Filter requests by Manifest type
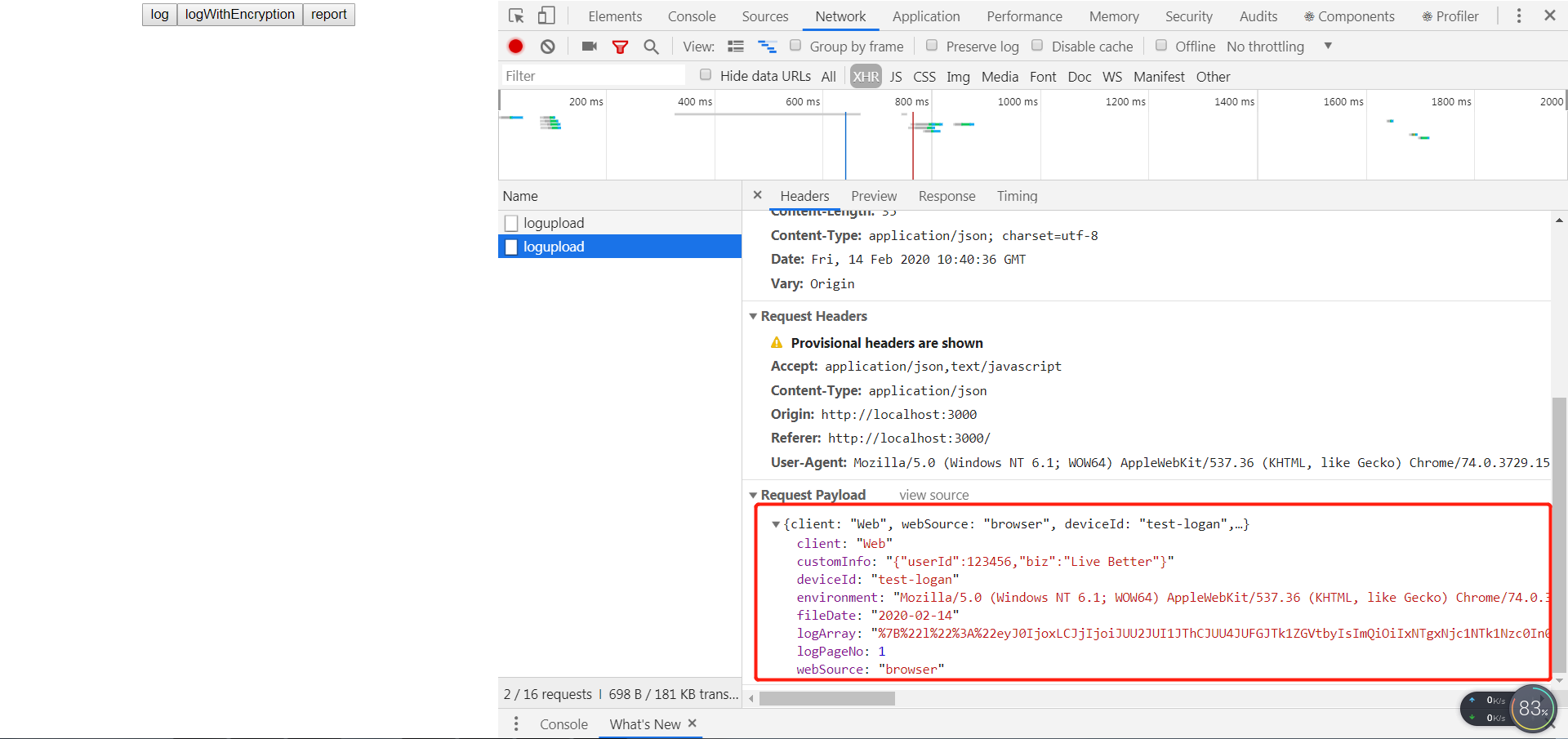This screenshot has width=1568, height=739. (x=1159, y=77)
